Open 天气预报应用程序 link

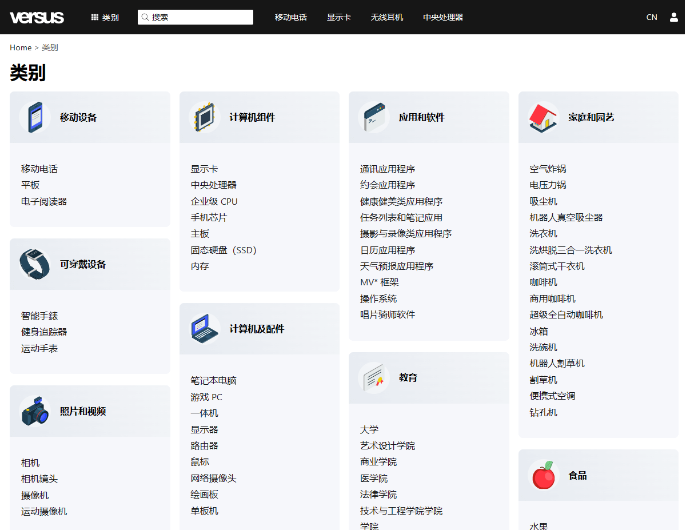coord(397,266)
